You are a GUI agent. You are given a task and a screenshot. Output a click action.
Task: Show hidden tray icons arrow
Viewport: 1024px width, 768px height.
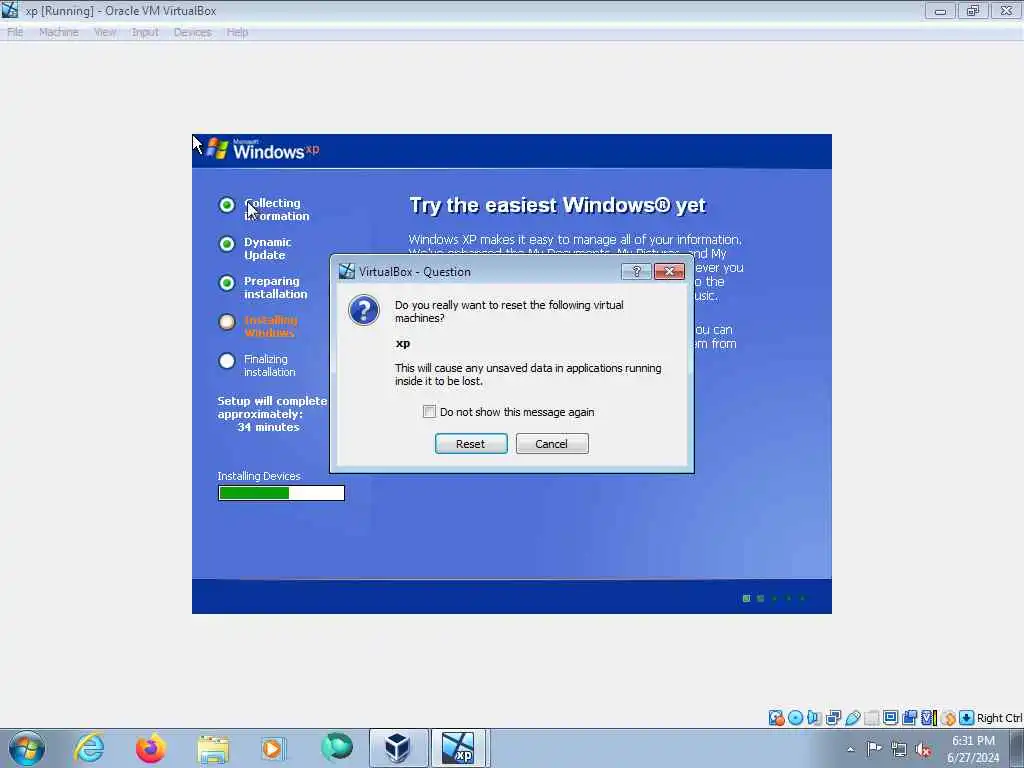coord(850,749)
